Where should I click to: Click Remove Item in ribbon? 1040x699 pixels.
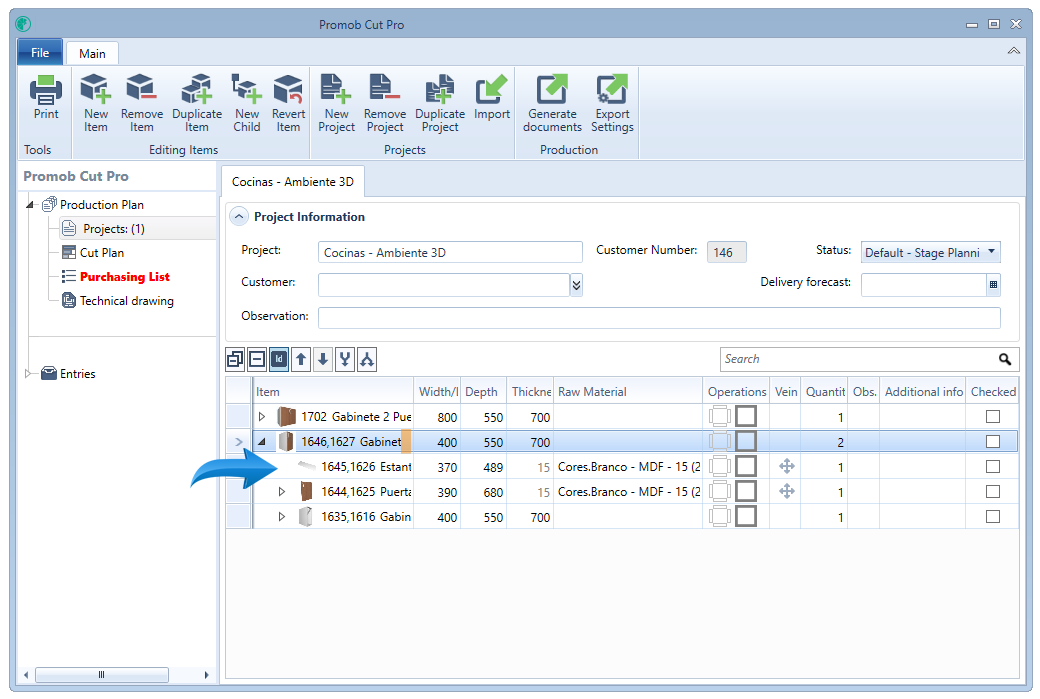coord(141,103)
